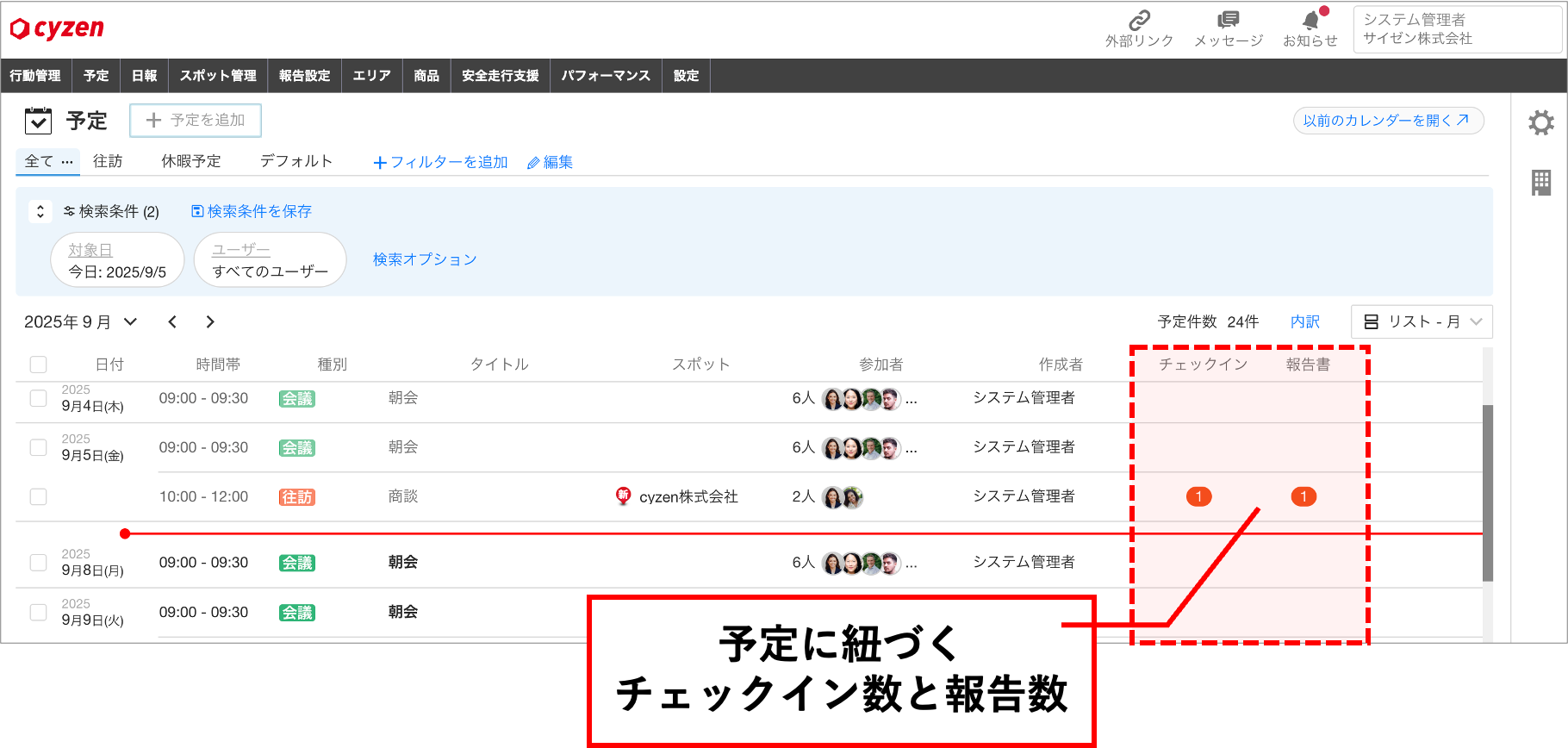This screenshot has width=1568, height=748.
Task: Click the cyzen株式会社 spot name
Action: 688,496
